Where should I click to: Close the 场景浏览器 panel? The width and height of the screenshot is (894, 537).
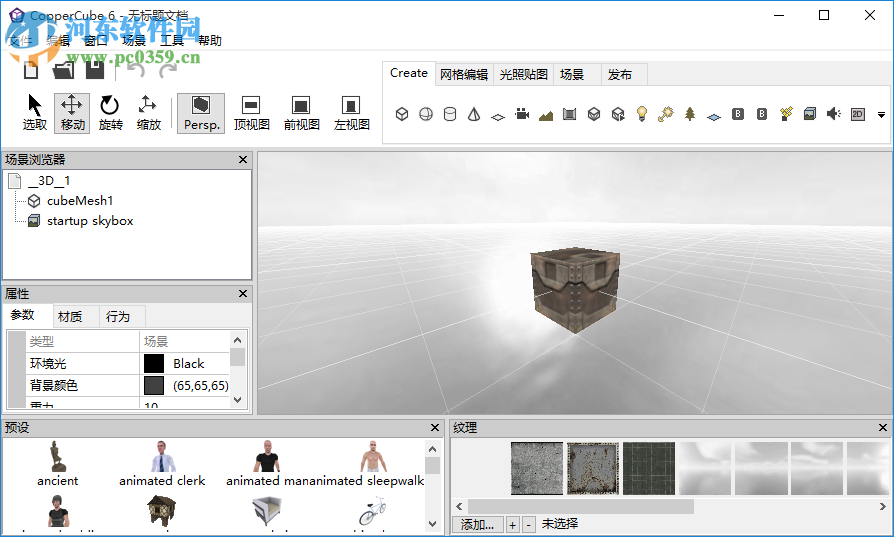[243, 160]
